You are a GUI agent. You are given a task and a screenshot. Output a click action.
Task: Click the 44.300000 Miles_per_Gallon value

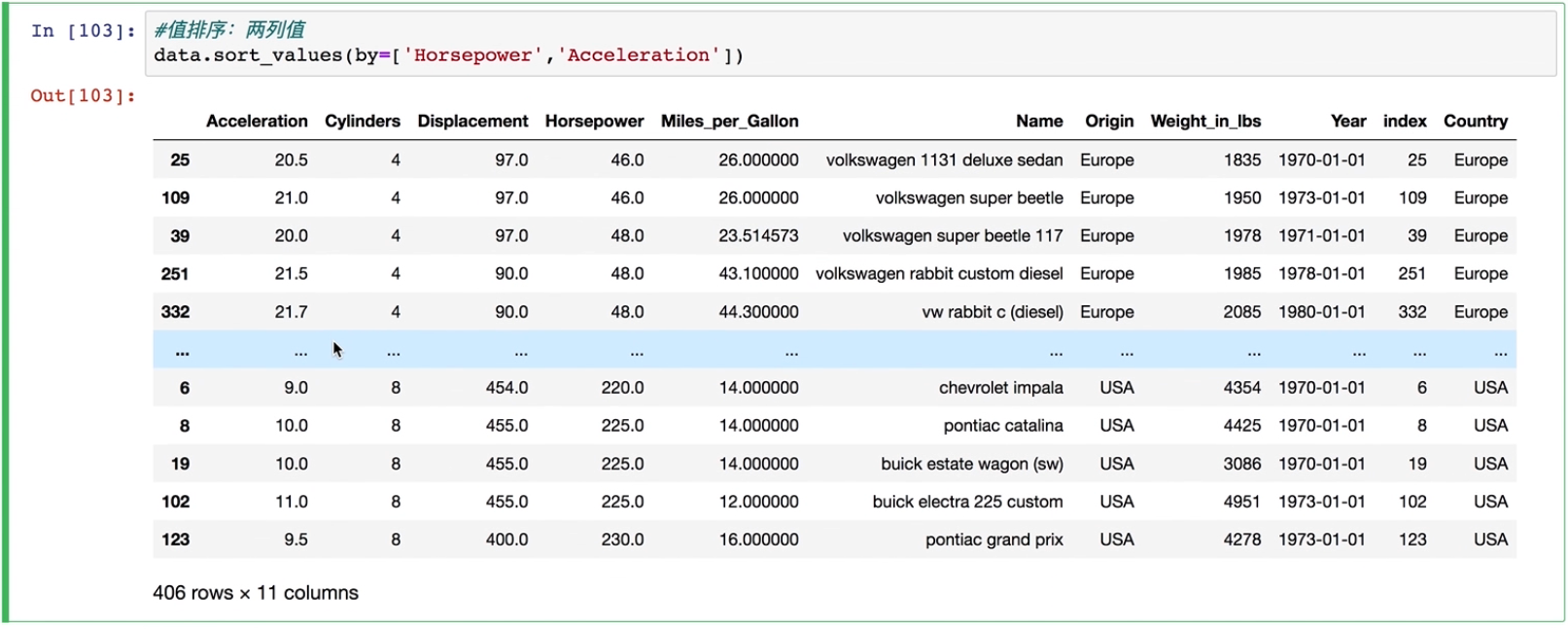pyautogui.click(x=758, y=311)
